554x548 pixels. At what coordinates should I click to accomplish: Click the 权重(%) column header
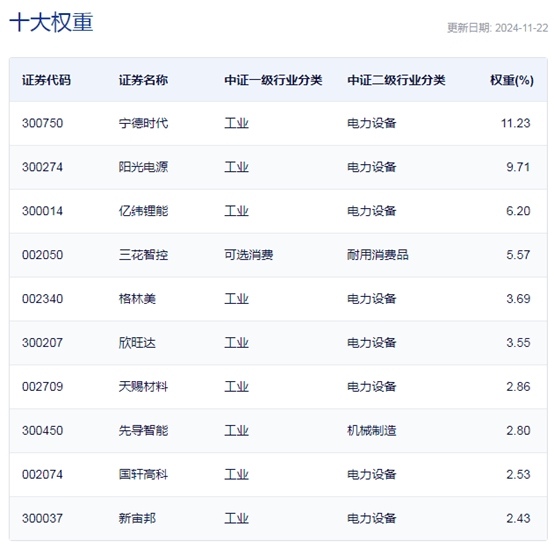tap(512, 81)
